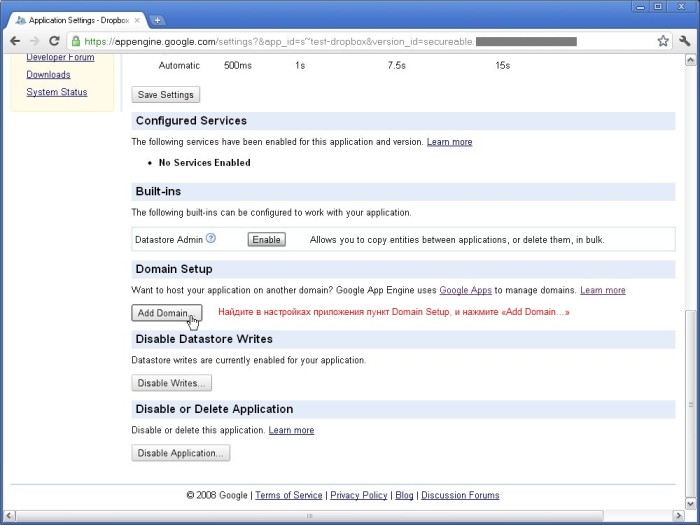Click the Disable Datastore Writes heading

point(204,339)
